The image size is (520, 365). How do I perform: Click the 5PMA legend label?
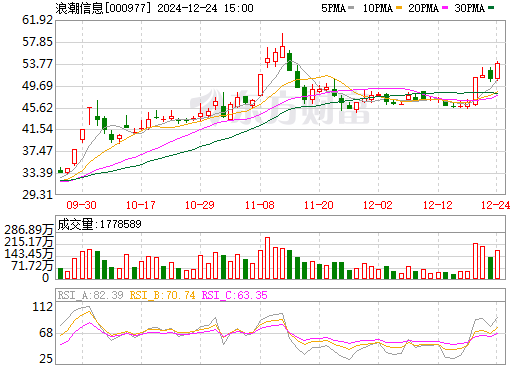pos(333,8)
